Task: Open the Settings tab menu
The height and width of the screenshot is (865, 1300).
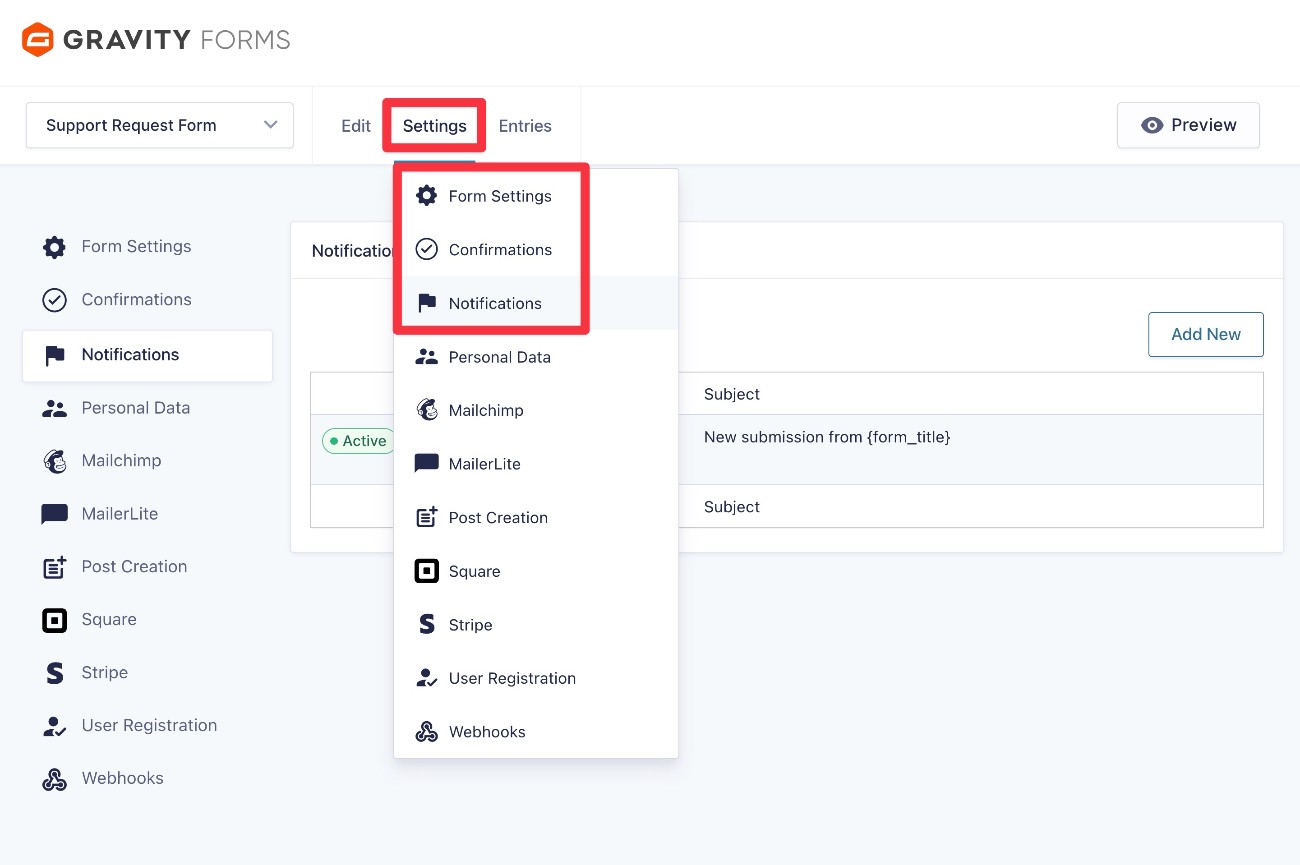Action: (434, 126)
